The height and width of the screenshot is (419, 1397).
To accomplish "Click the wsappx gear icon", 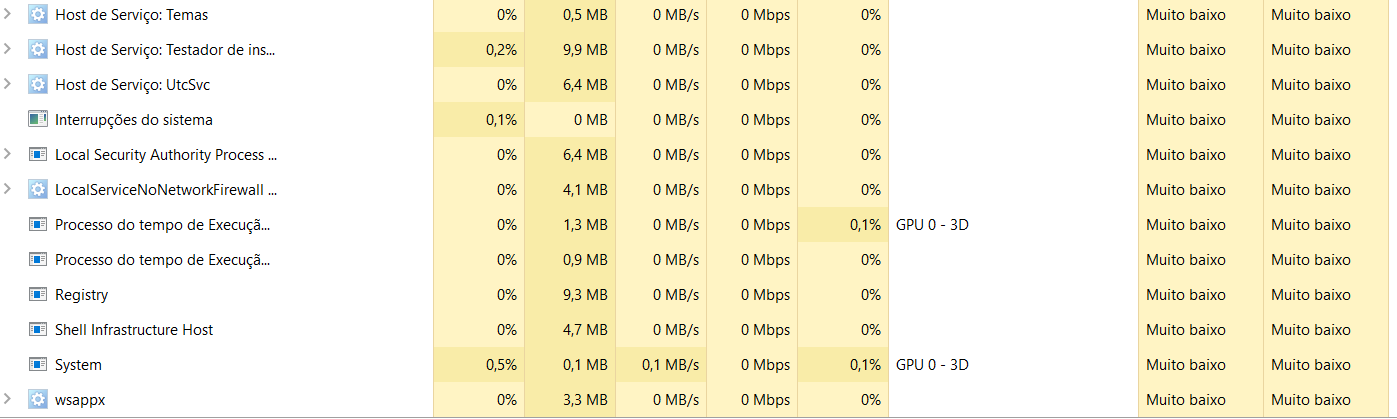I will pos(38,400).
